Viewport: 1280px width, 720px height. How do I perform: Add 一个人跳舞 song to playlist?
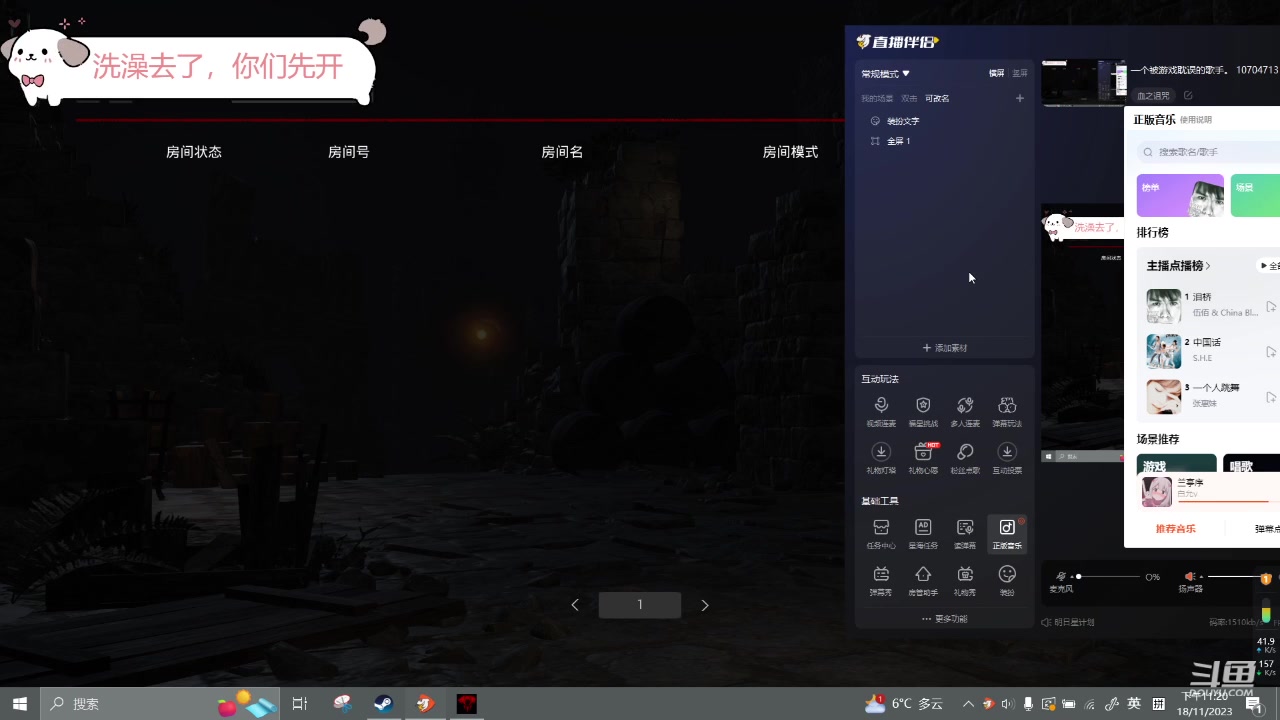click(x=1271, y=397)
